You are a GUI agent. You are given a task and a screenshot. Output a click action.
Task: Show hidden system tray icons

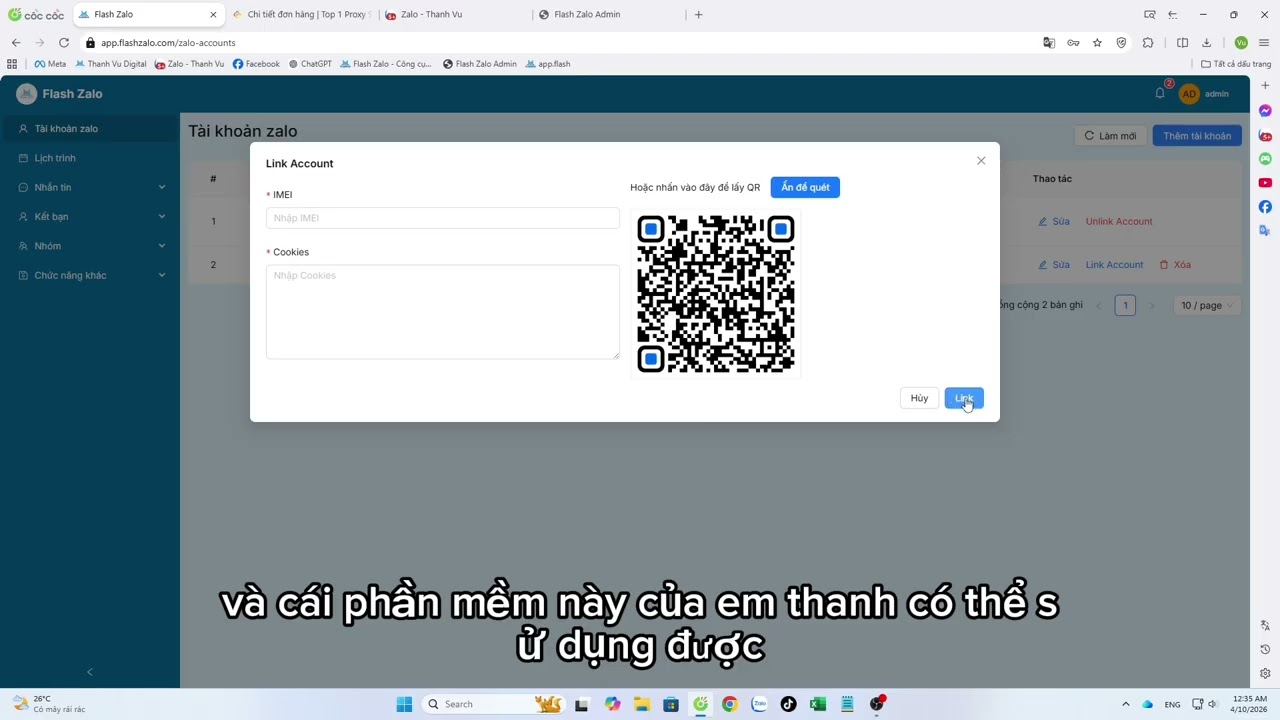click(x=1126, y=704)
